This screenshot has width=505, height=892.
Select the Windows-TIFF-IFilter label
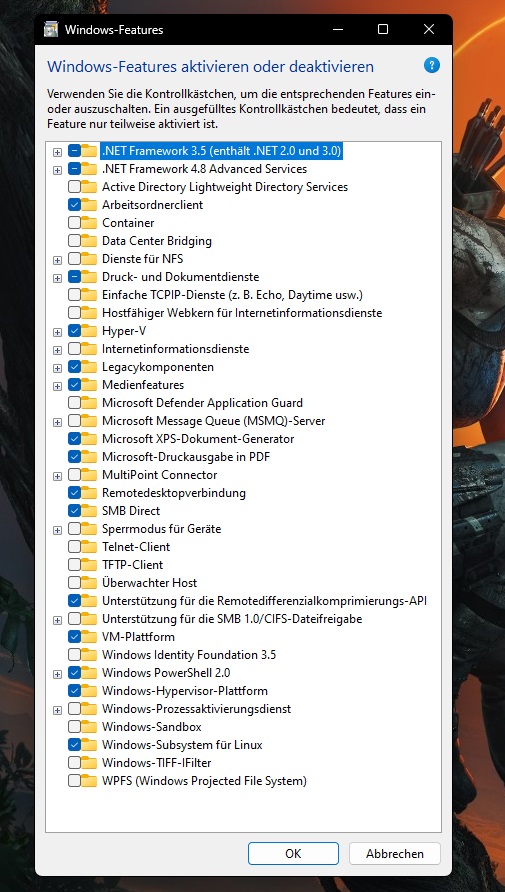(x=156, y=762)
